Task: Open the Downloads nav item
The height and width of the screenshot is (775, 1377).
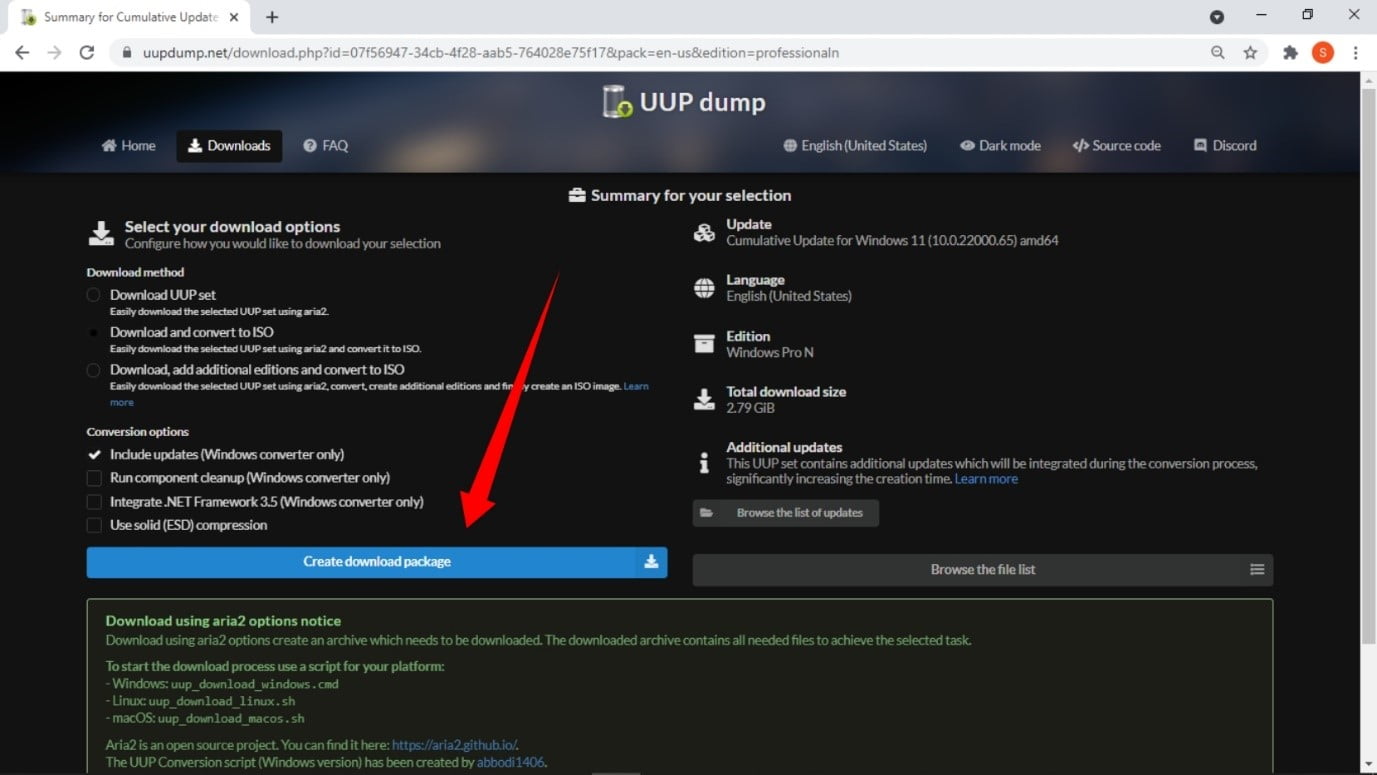Action: coord(229,146)
